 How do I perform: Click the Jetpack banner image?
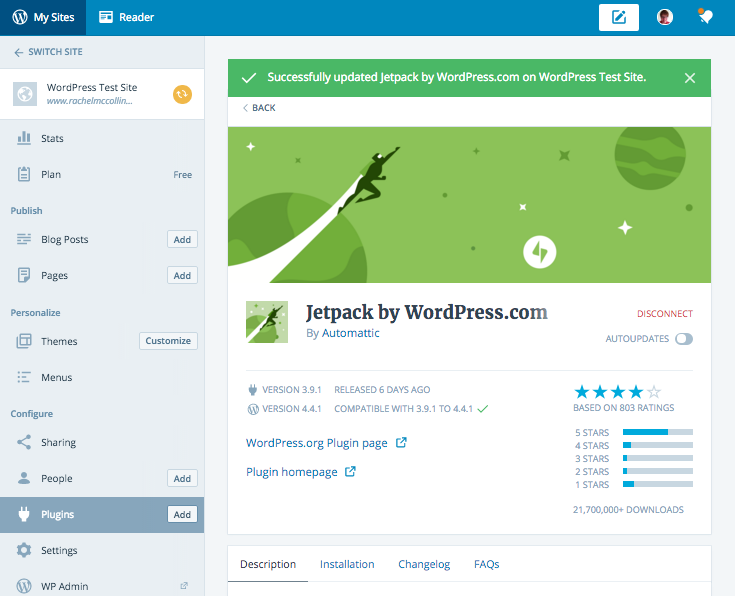(469, 204)
